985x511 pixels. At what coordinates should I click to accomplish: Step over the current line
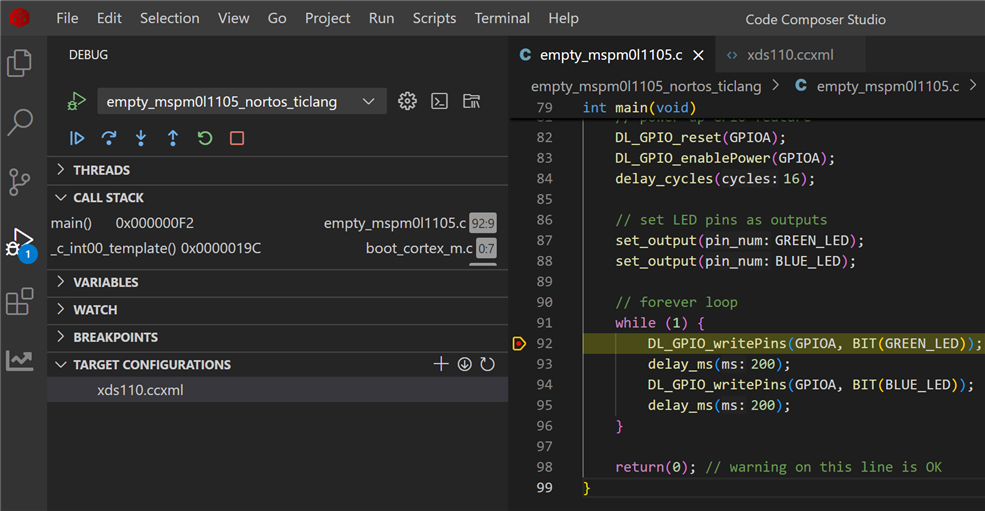(x=109, y=138)
